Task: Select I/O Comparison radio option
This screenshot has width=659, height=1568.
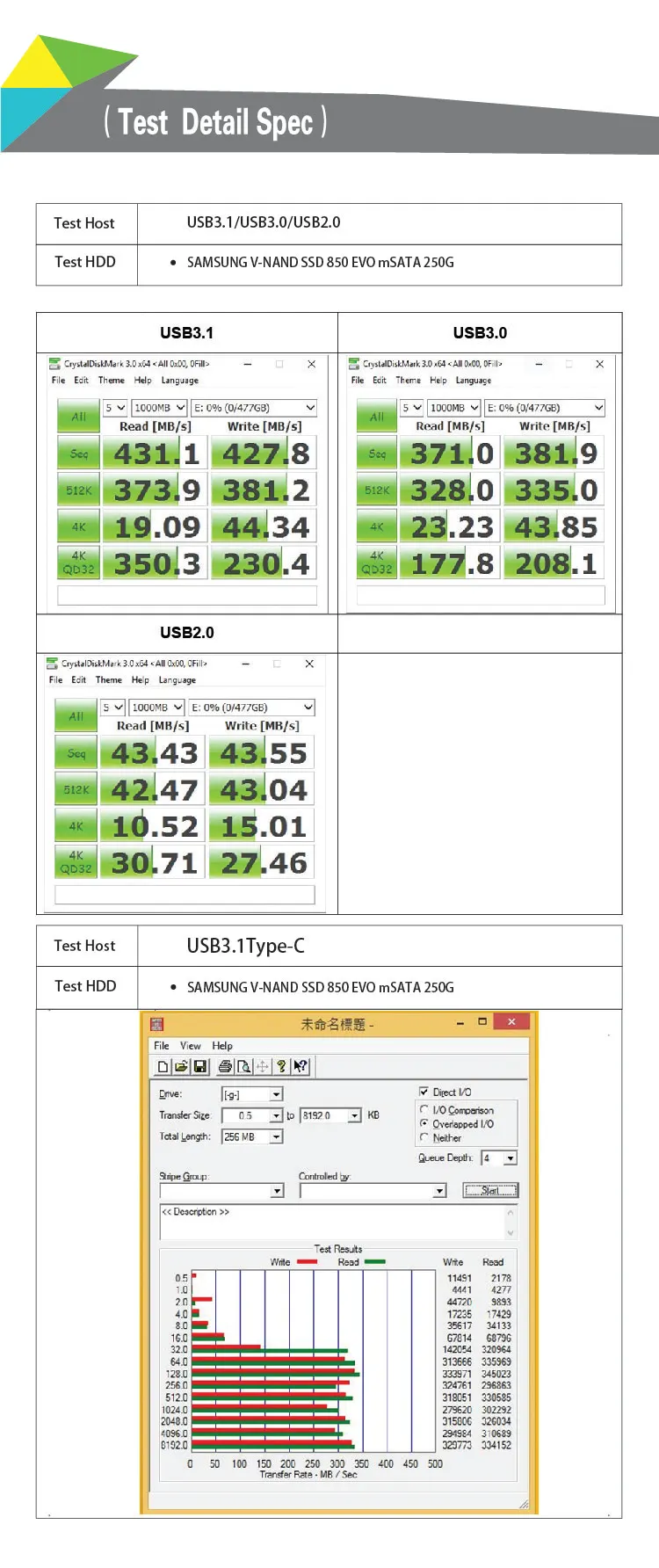Action: pos(424,1109)
